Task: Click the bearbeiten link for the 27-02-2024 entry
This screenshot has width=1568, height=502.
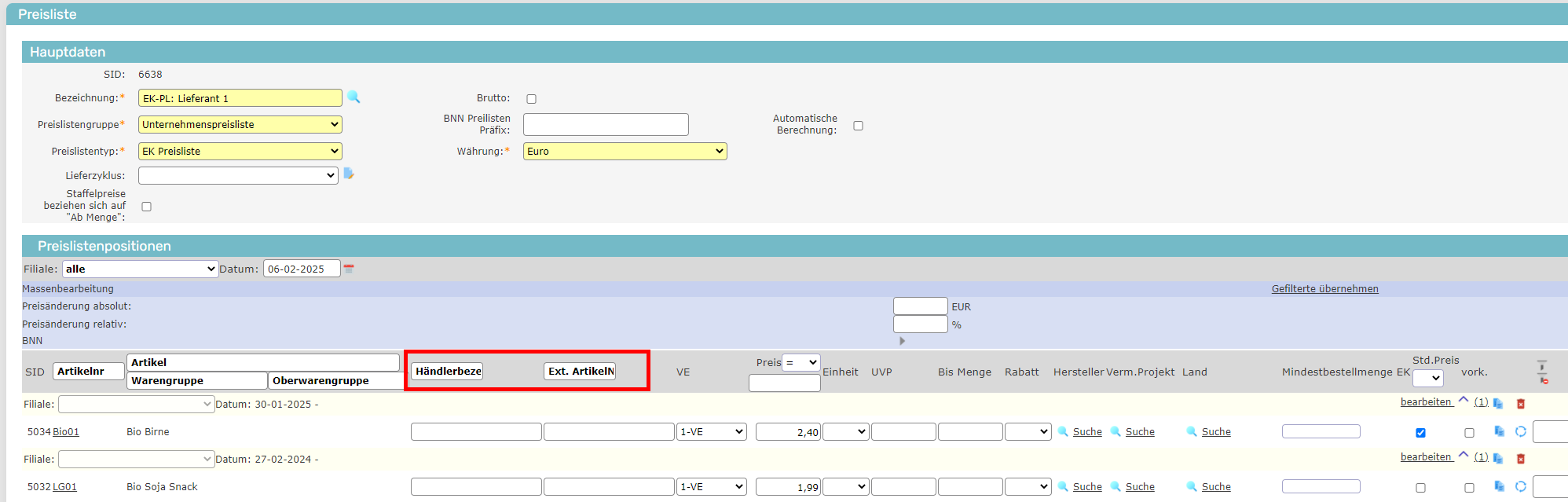Action: tap(1425, 456)
